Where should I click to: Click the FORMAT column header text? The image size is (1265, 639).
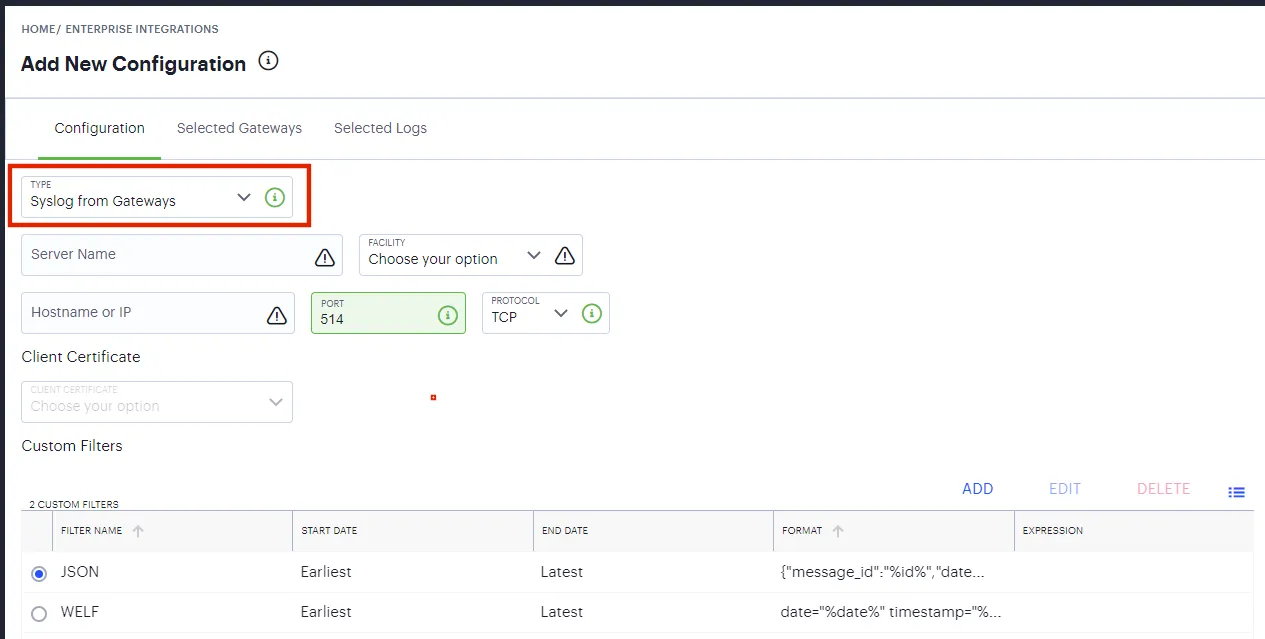pyautogui.click(x=801, y=531)
